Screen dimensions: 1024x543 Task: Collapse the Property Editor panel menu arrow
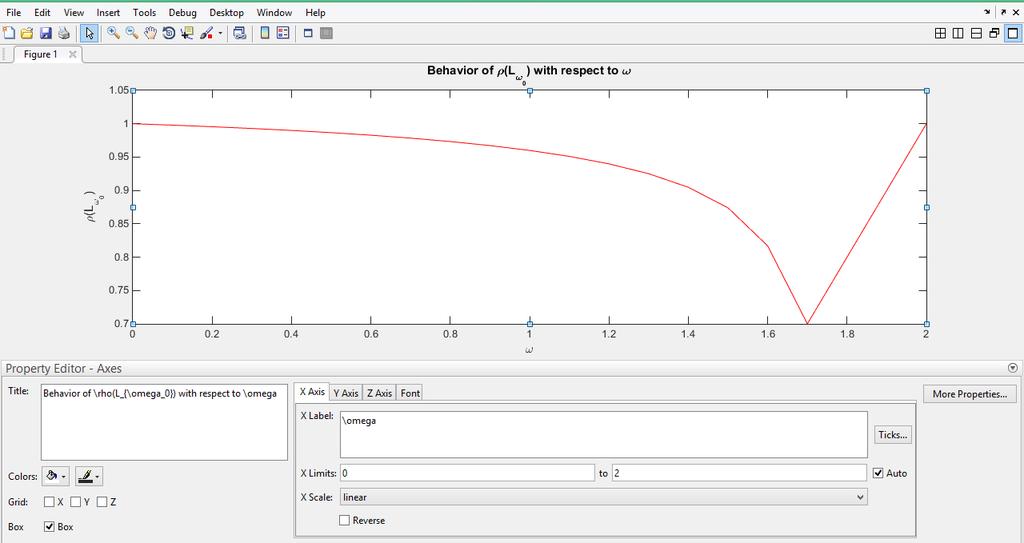point(1013,369)
